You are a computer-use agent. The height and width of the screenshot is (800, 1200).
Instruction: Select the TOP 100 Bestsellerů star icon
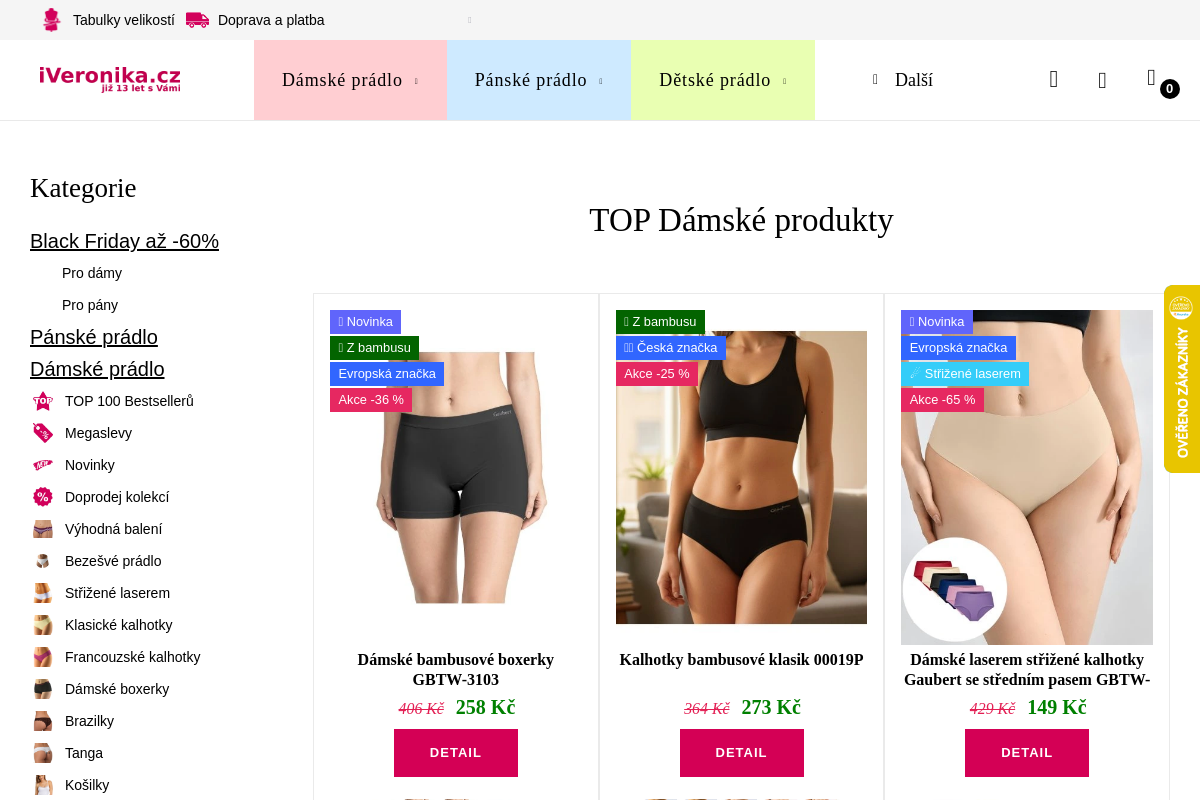43,401
